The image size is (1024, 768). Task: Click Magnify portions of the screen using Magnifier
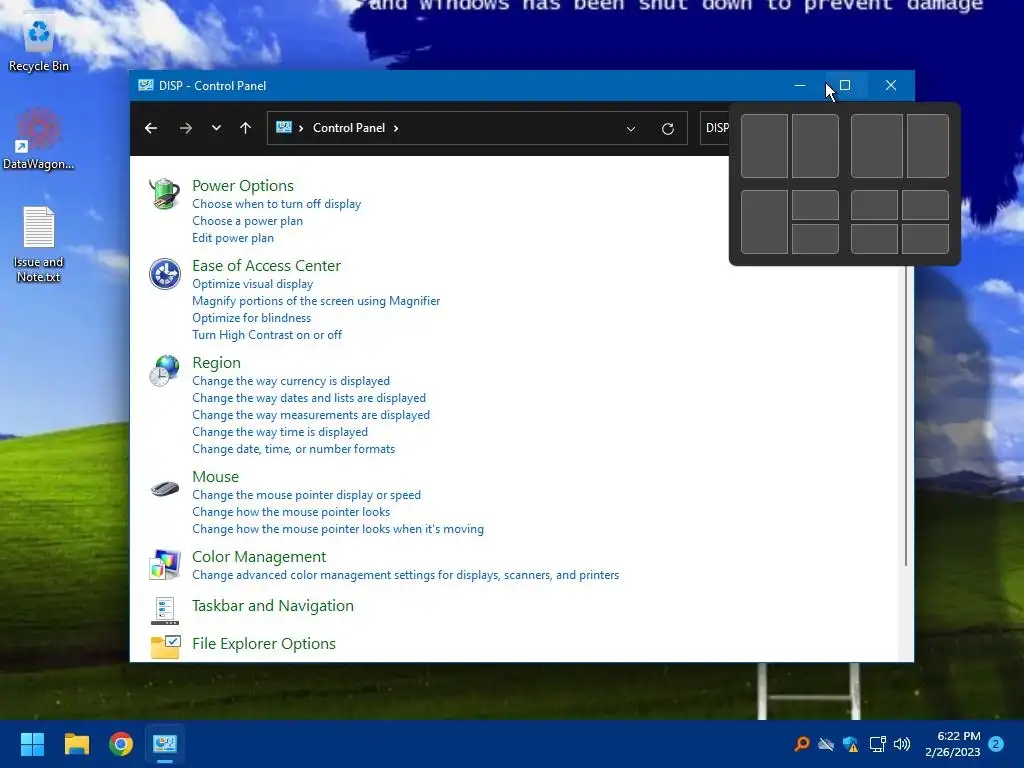pyautogui.click(x=316, y=301)
